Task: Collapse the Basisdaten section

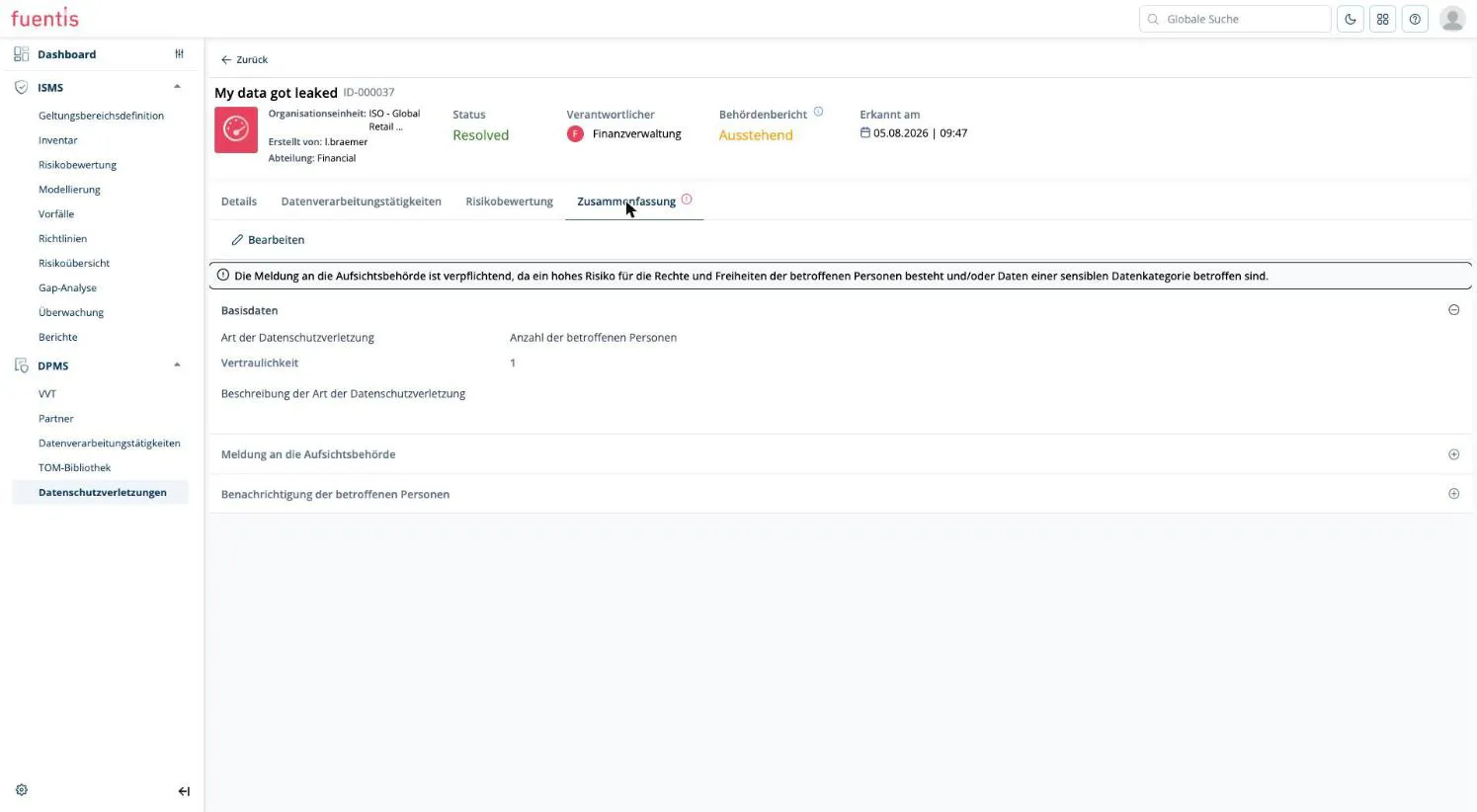Action: tap(1453, 310)
